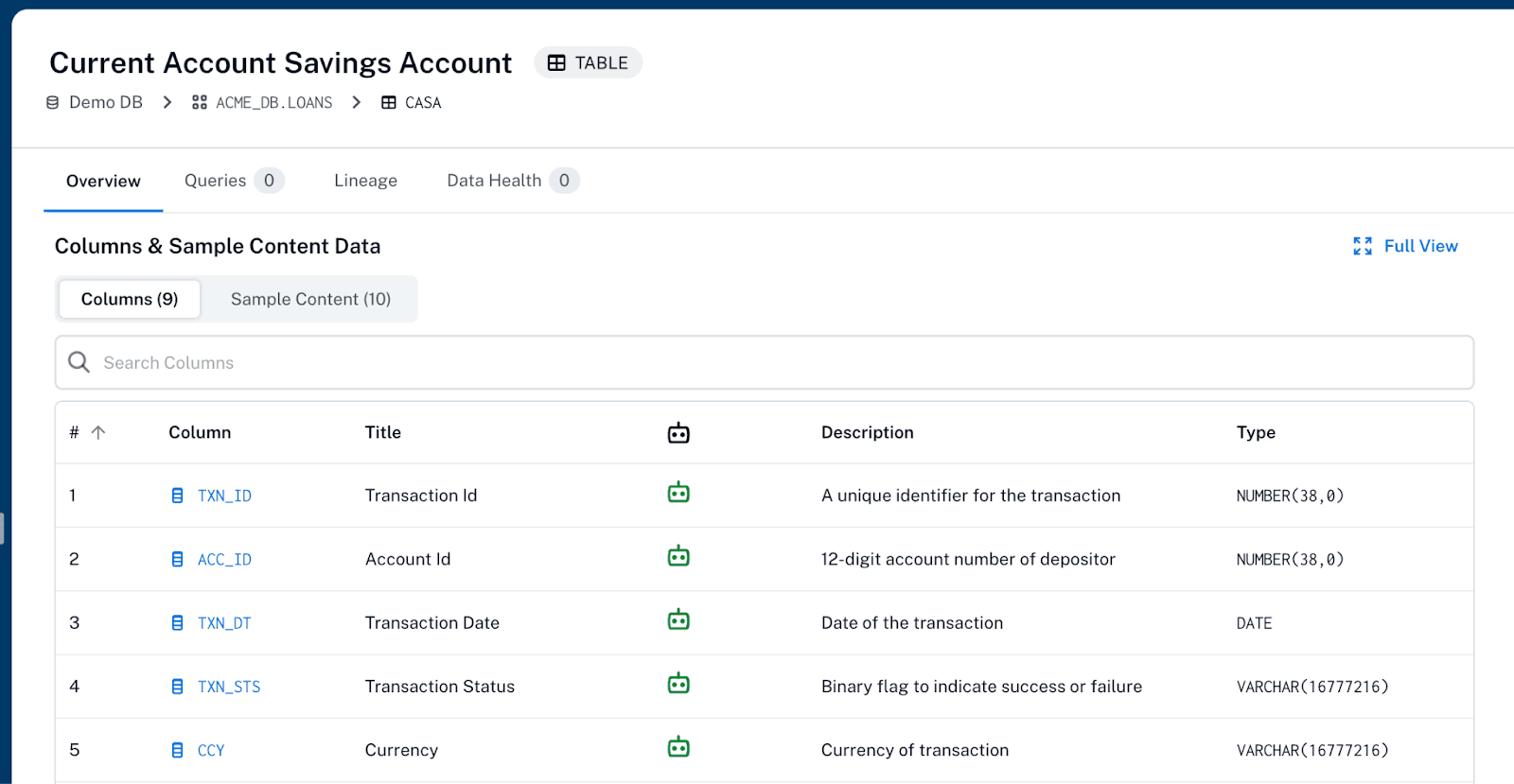
Task: Click the 'Transaction Date' title cell
Action: [x=432, y=622]
